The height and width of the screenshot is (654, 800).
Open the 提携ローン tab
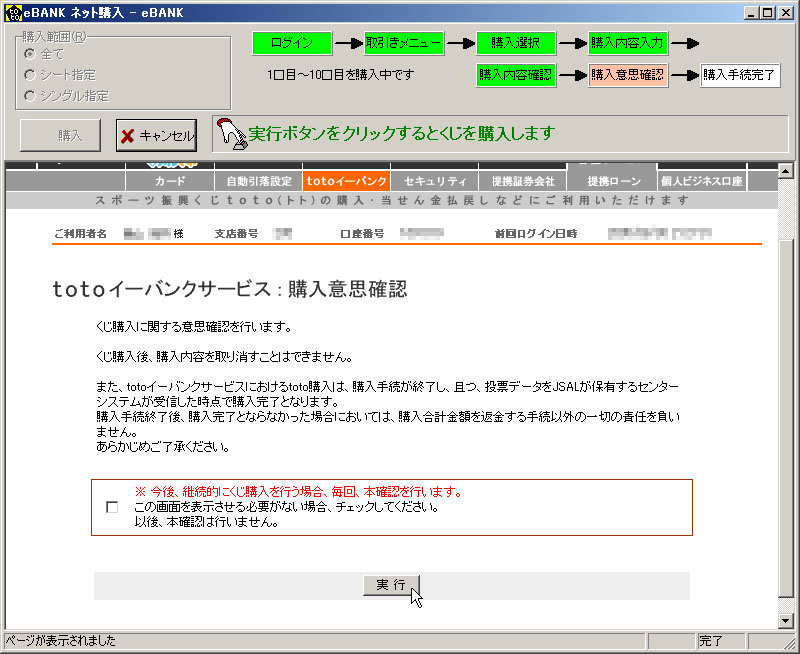pos(611,181)
